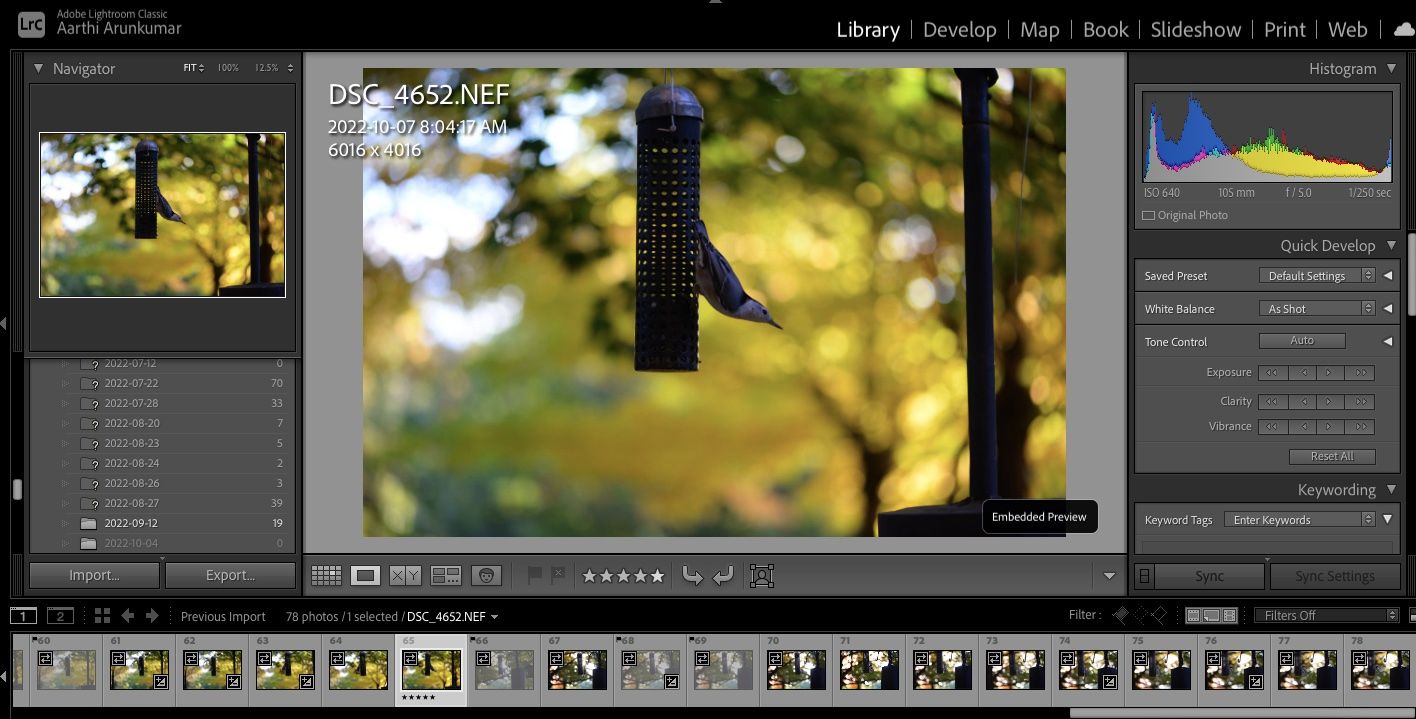Decrease Clarity by large step

point(1272,402)
